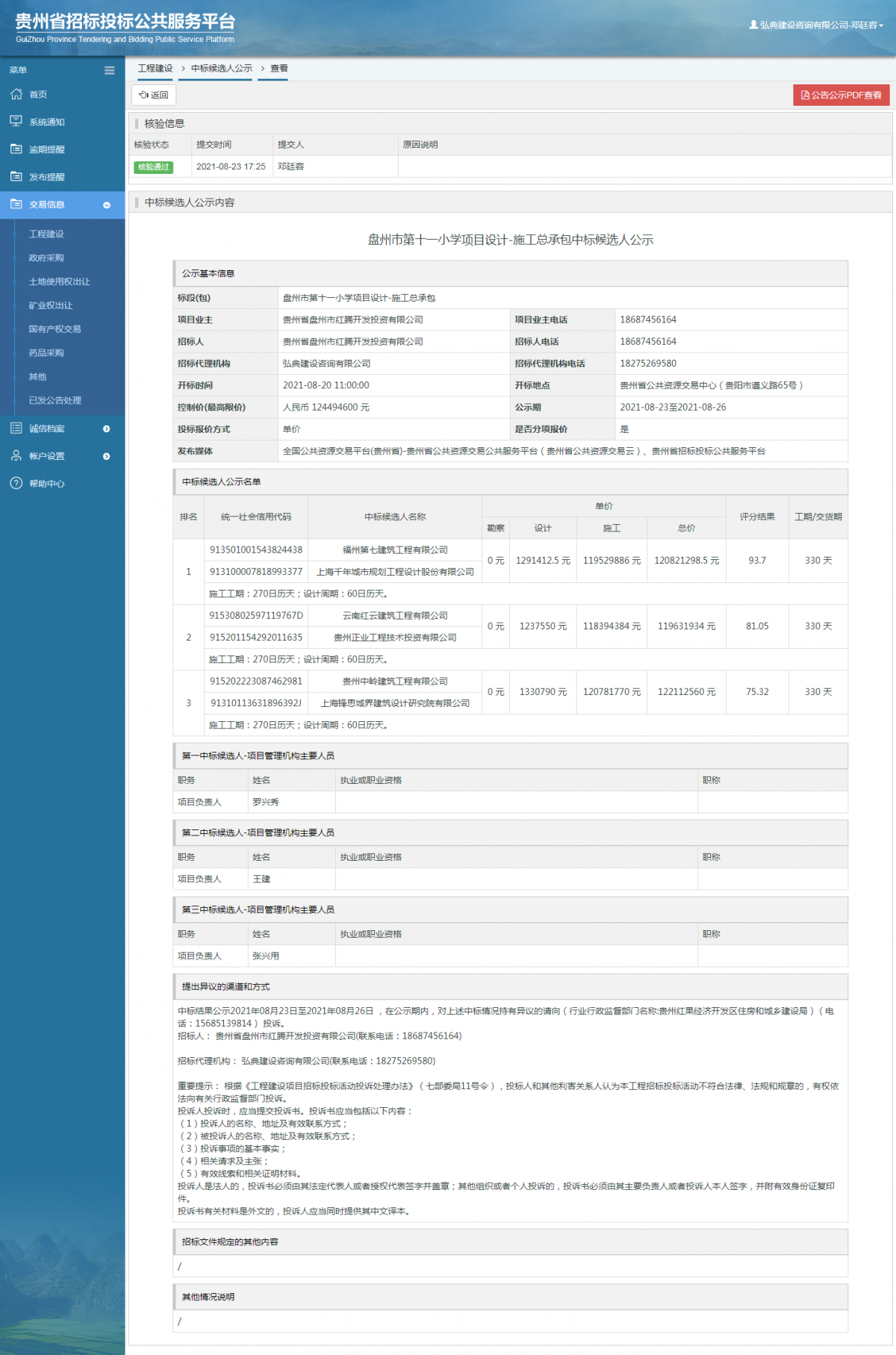The height and width of the screenshot is (1355, 896).
Task: Click bid opening time 2021-08-20 11:00:00
Action: [x=326, y=385]
